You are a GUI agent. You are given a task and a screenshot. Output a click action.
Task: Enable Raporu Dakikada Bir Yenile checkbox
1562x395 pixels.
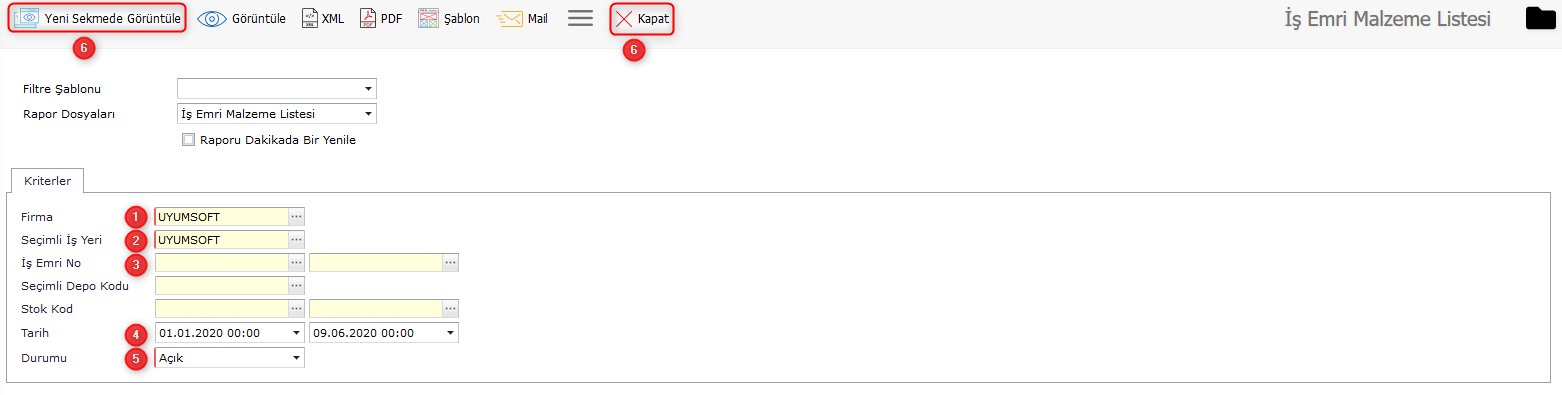[187, 140]
